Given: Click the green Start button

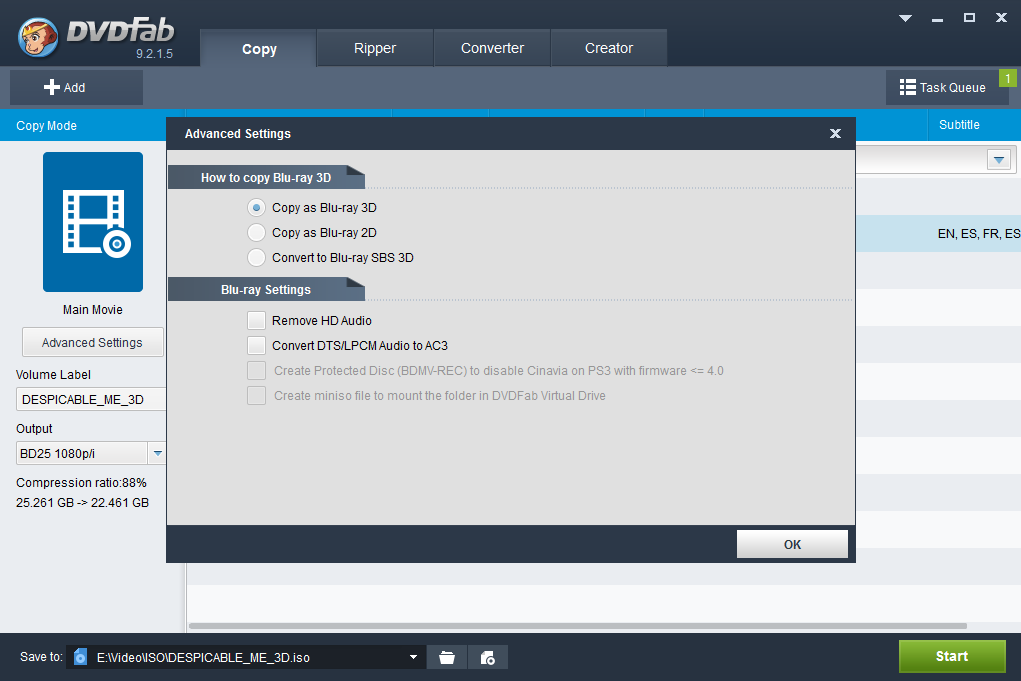Looking at the screenshot, I should coord(952,656).
